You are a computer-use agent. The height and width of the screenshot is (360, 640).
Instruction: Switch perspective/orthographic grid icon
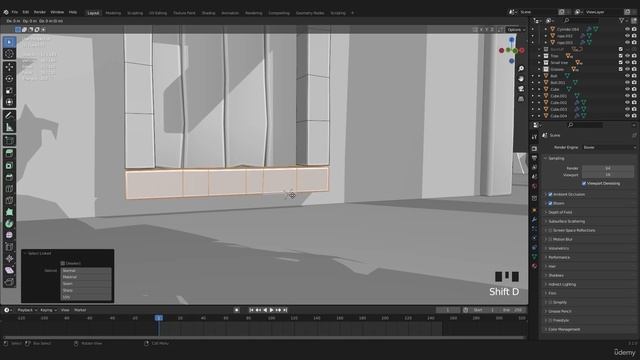[521, 99]
